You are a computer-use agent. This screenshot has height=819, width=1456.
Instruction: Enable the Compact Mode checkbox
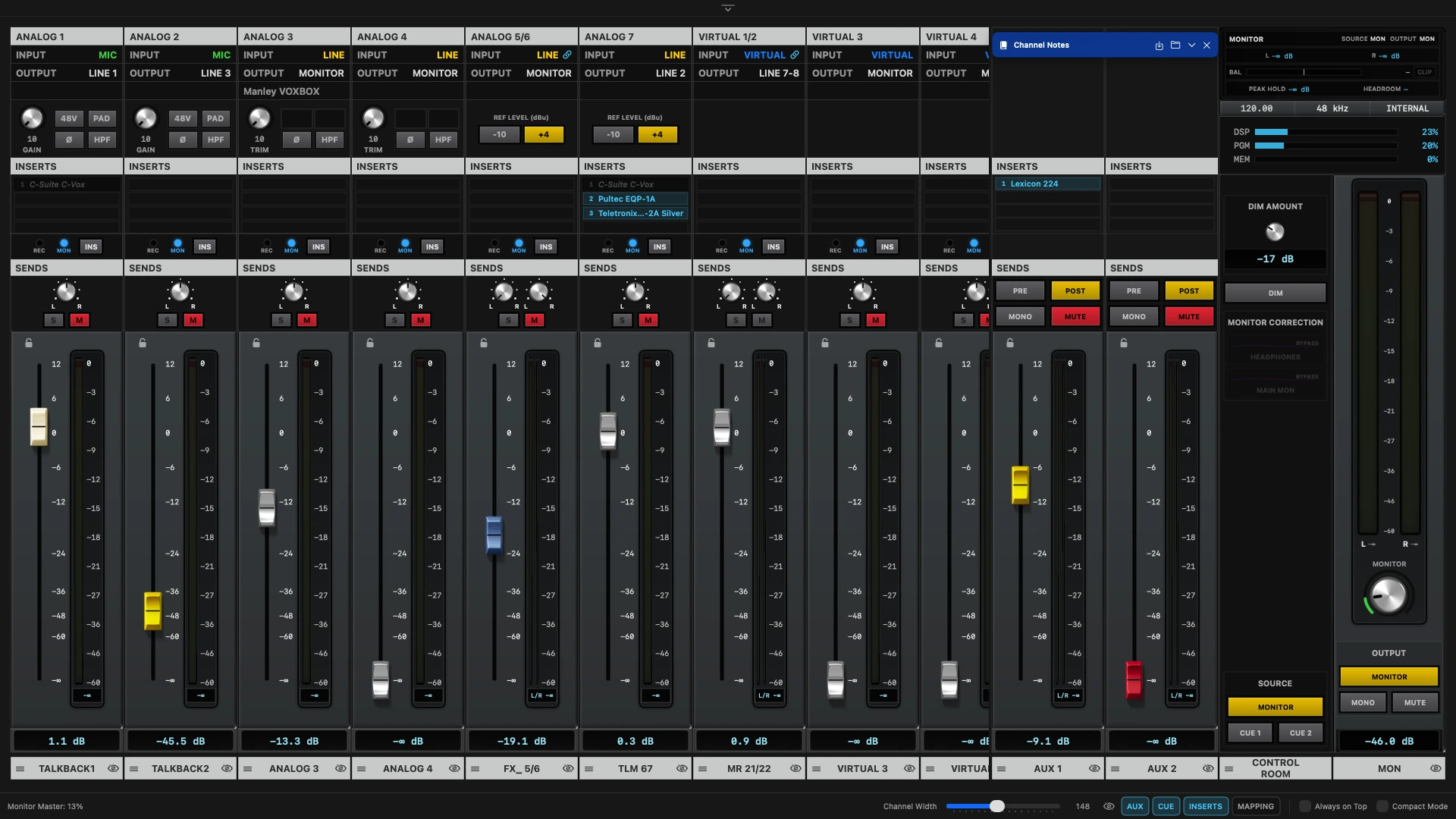click(x=1382, y=806)
